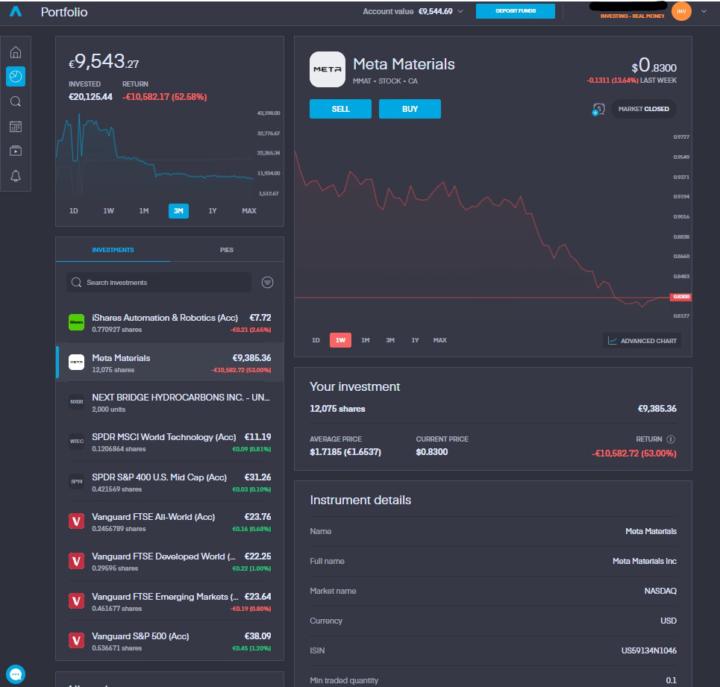The height and width of the screenshot is (687, 720).
Task: Select the Portfolio pie icon in sidebar
Action: pos(16,76)
